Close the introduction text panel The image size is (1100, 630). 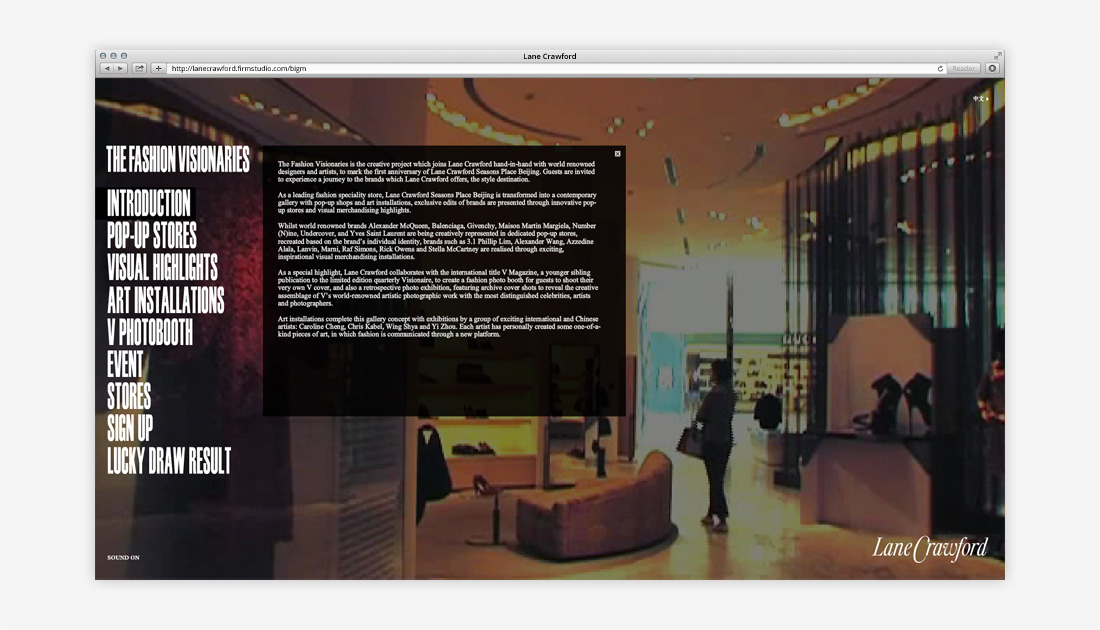[617, 154]
